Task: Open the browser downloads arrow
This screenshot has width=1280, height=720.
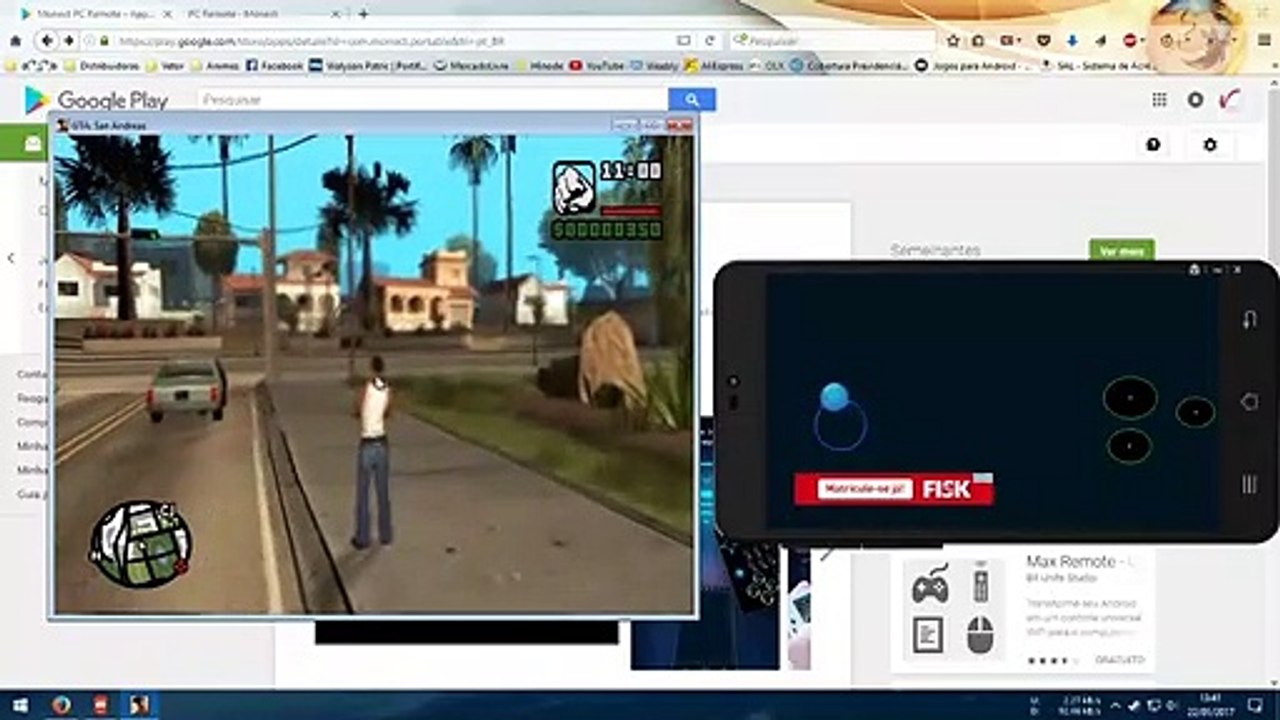Action: [x=1072, y=41]
